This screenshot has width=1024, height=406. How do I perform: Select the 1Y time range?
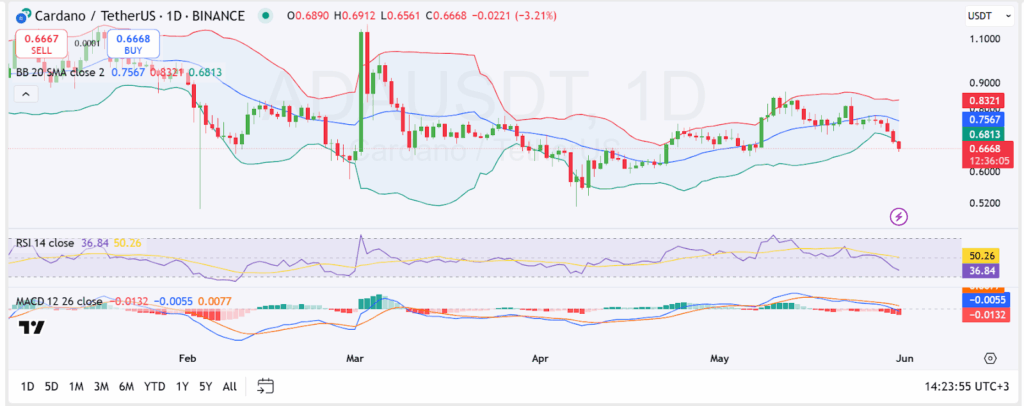[182, 386]
